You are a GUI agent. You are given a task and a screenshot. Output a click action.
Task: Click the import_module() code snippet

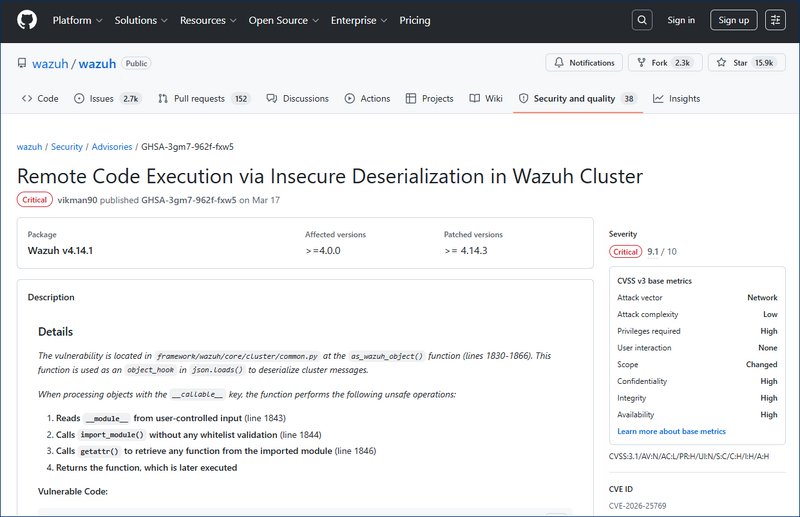pyautogui.click(x=112, y=435)
